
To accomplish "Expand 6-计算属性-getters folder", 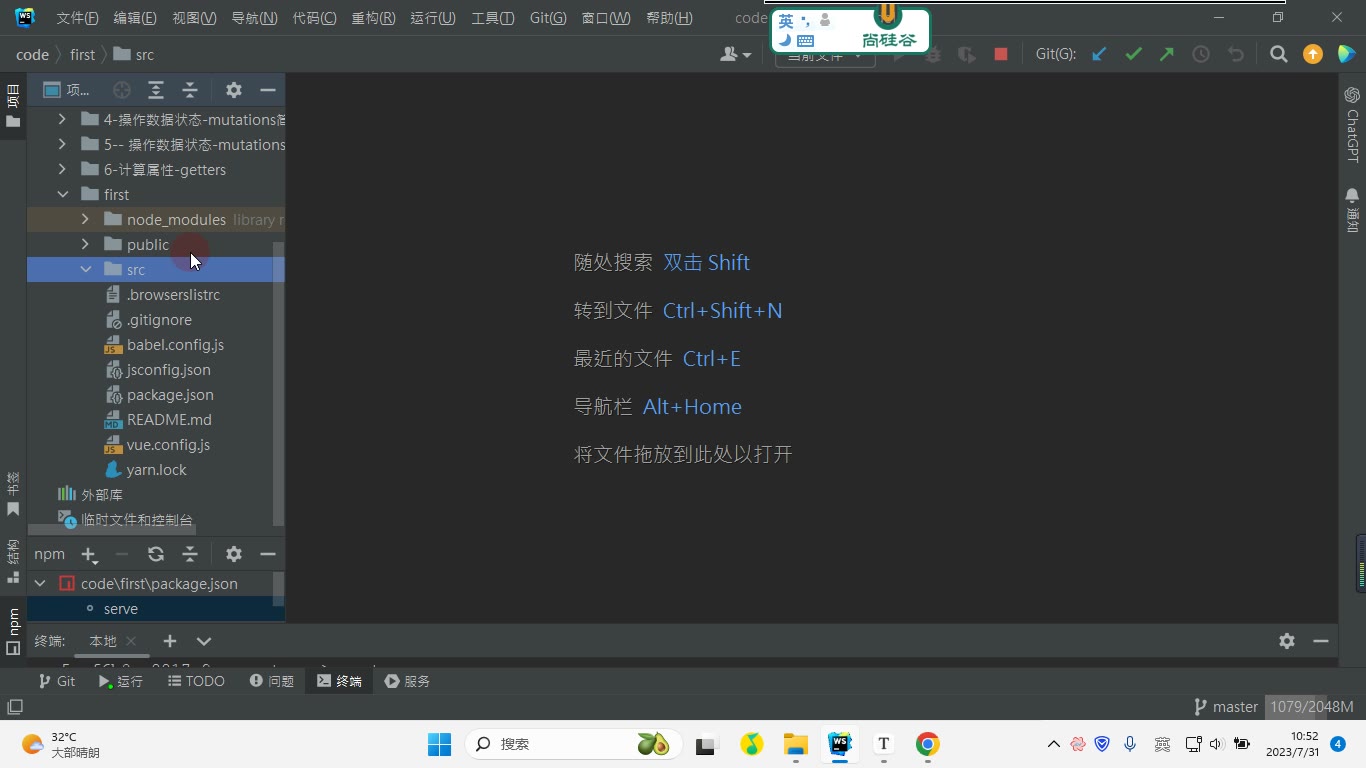I will coord(62,169).
